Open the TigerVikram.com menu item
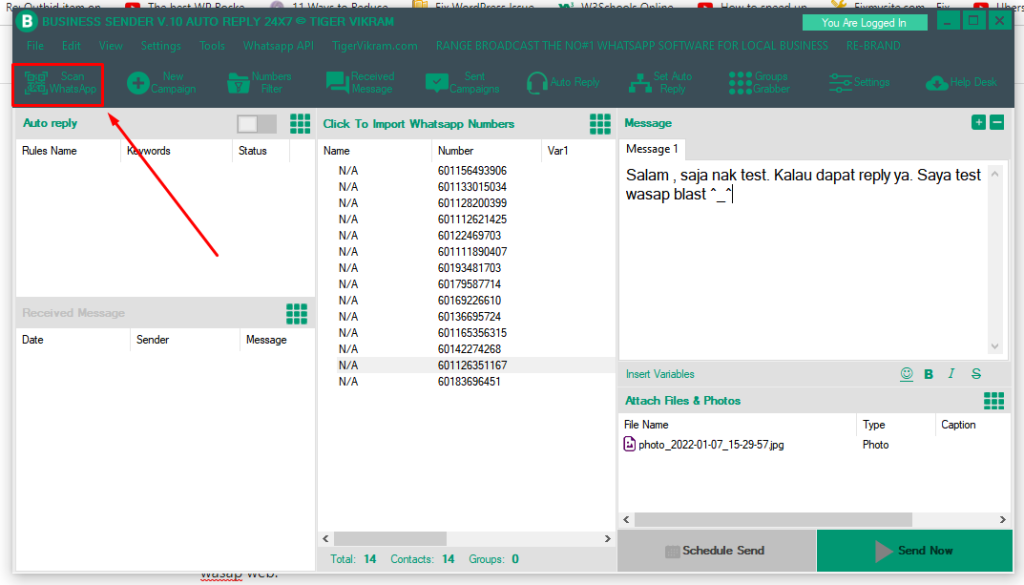 tap(375, 46)
